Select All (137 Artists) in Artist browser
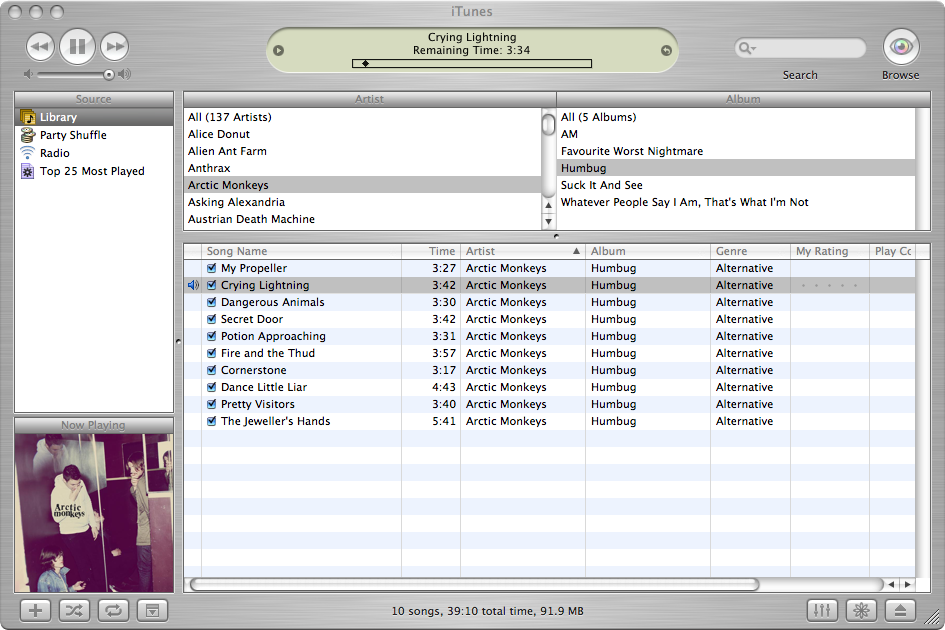Image resolution: width=945 pixels, height=630 pixels. [x=363, y=117]
